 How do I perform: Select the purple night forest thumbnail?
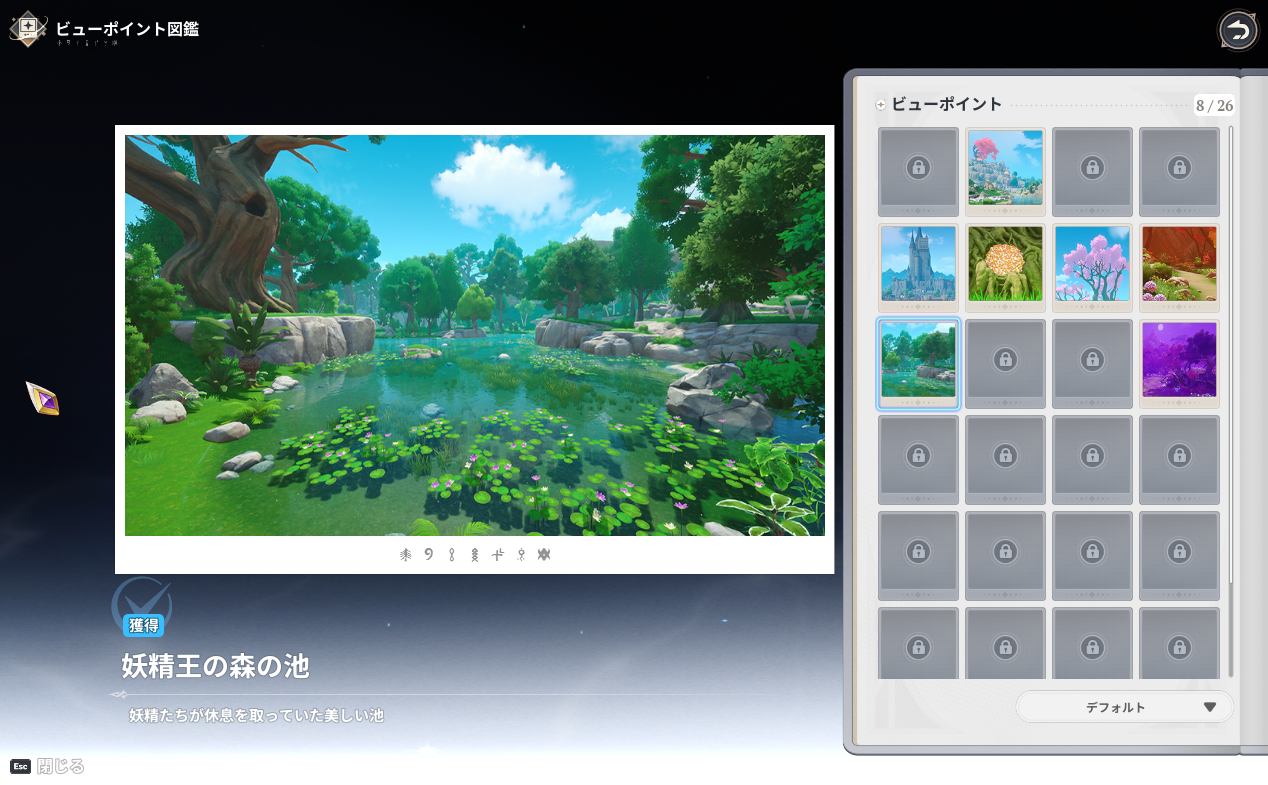1179,360
